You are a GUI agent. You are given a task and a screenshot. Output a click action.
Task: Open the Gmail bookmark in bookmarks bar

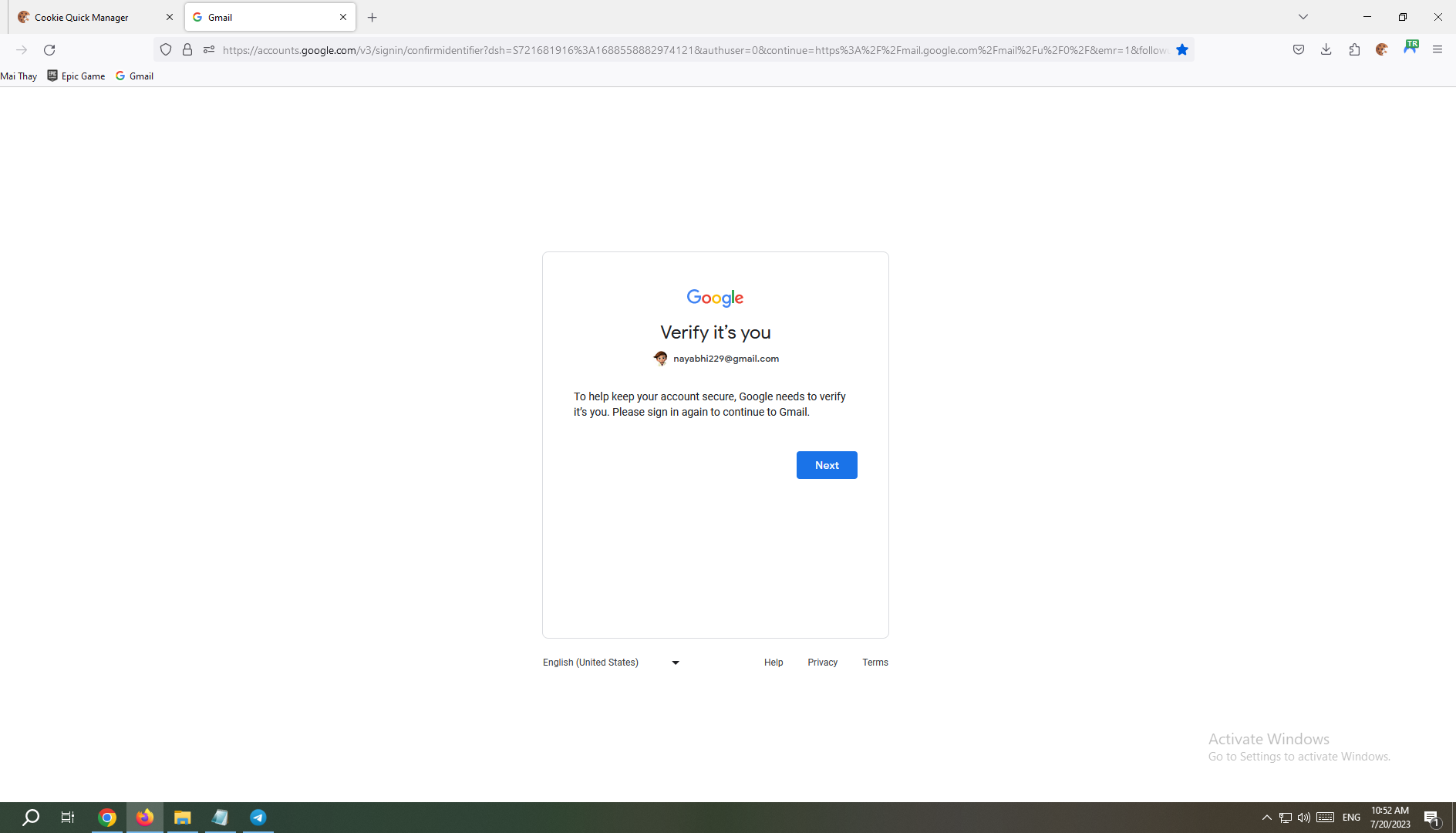coord(135,76)
